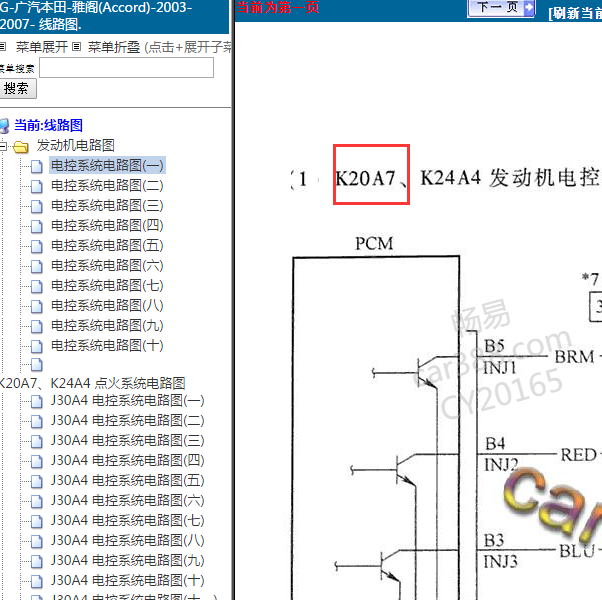The image size is (602, 600).
Task: Click page icon beside 电控系统电路图(六)
Action: [x=36, y=266]
